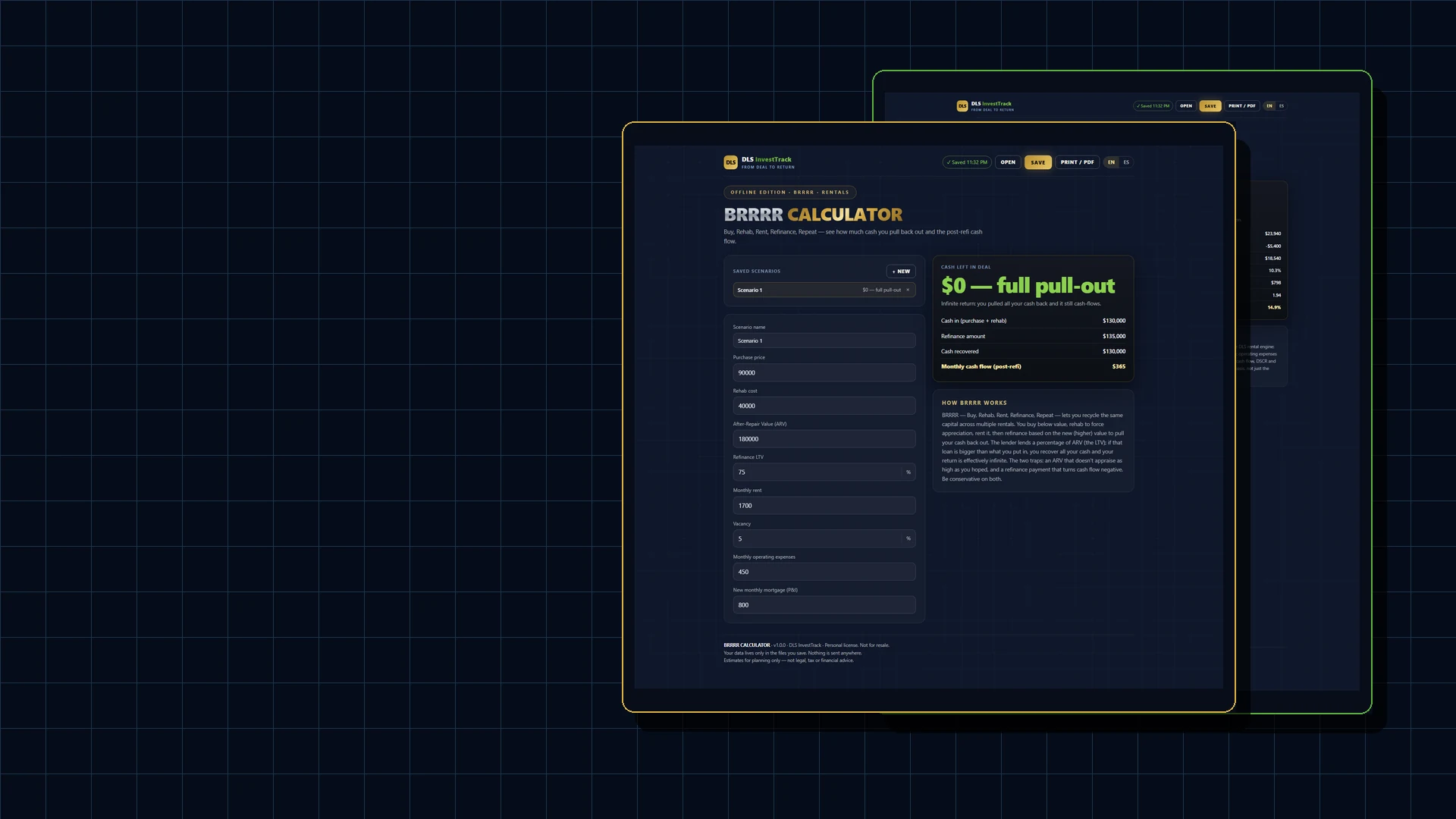This screenshot has height=819, width=1456.
Task: Switch back window language to ES
Action: click(1282, 106)
